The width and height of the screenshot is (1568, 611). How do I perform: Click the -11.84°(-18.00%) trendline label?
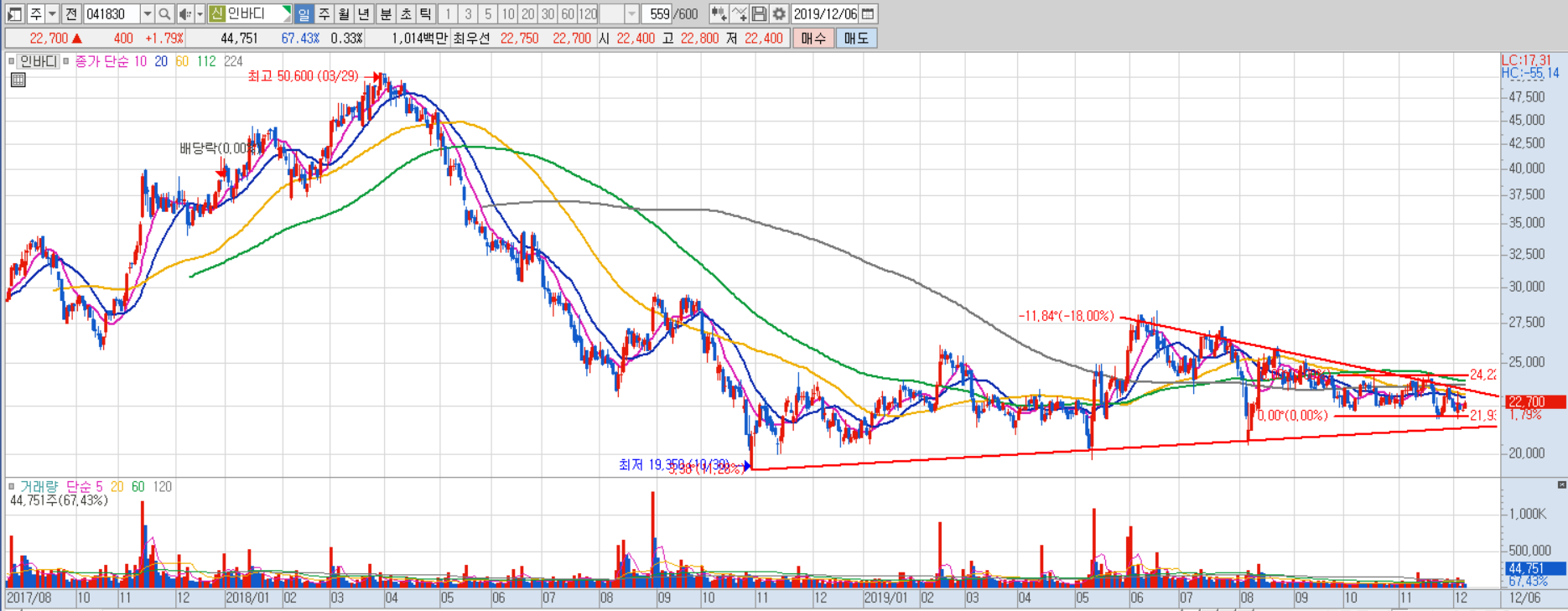(x=1066, y=316)
